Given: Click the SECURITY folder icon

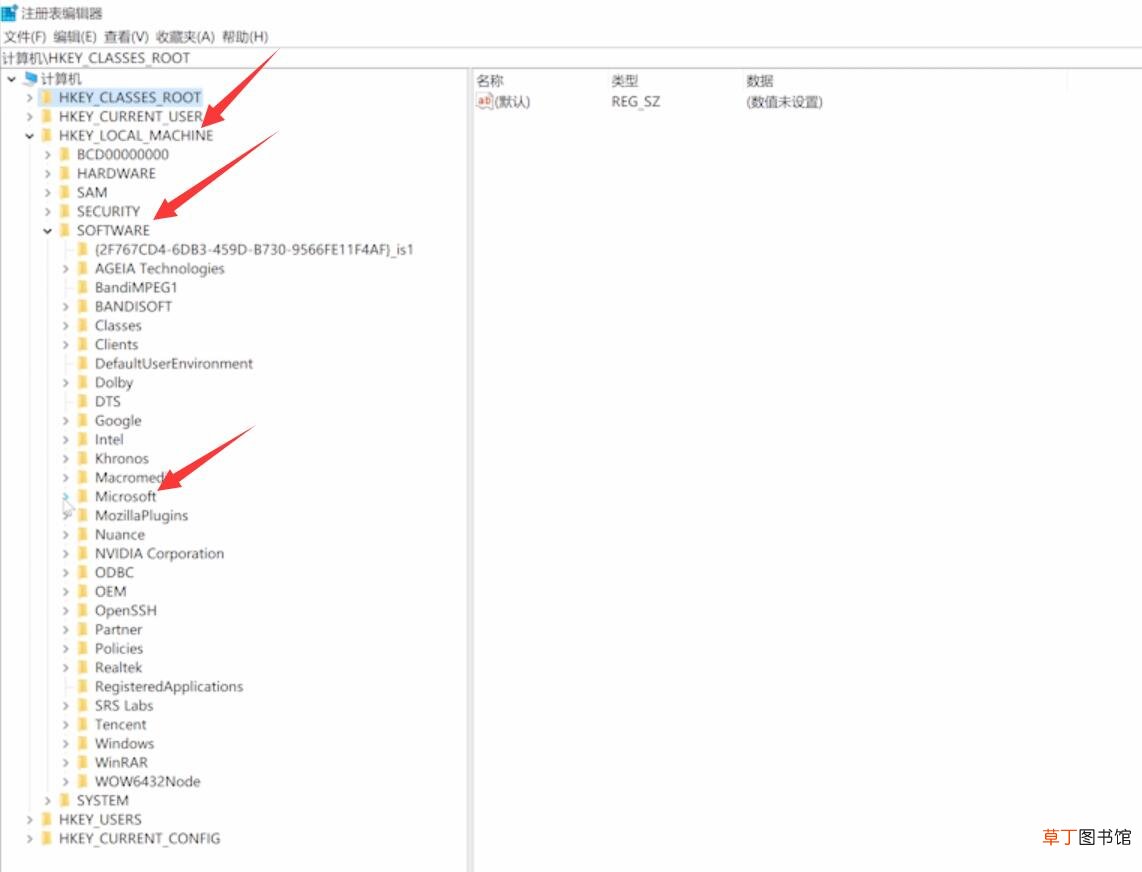Looking at the screenshot, I should pyautogui.click(x=65, y=211).
